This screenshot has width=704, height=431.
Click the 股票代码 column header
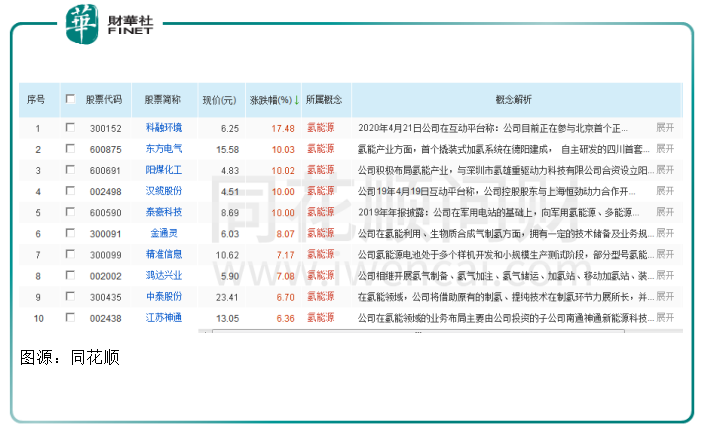pos(104,100)
